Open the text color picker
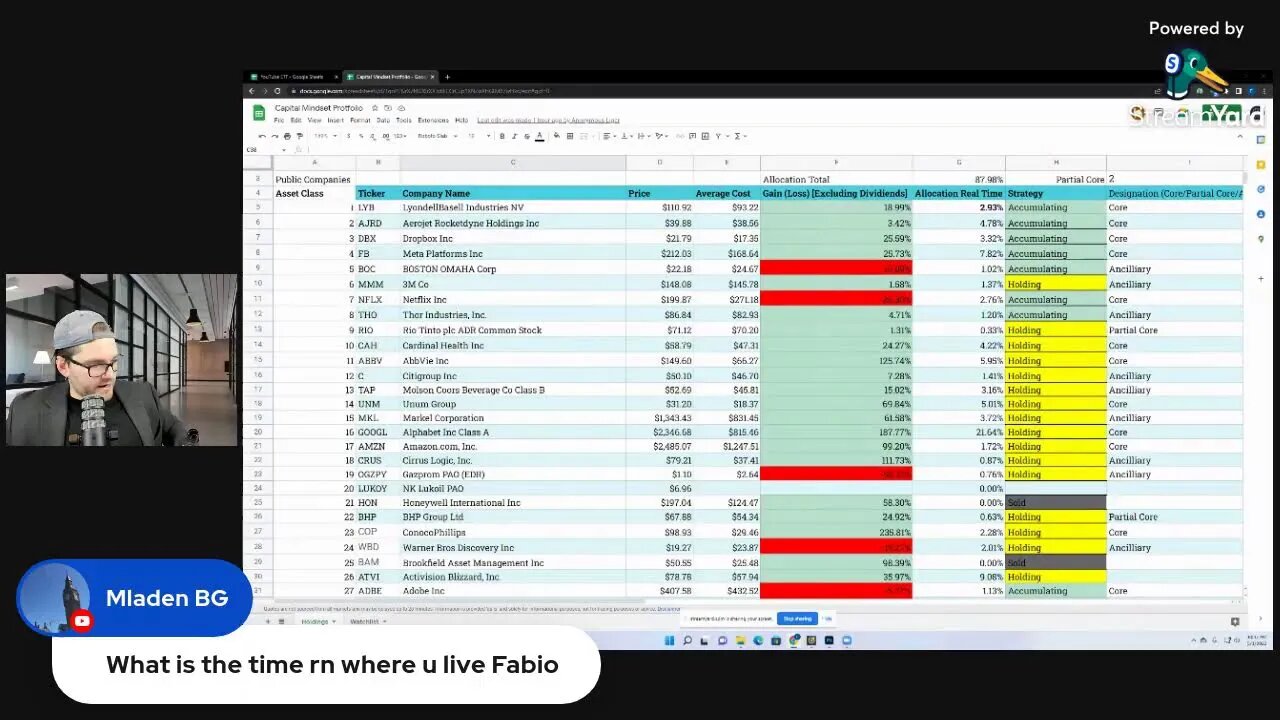This screenshot has width=1280, height=720. (539, 136)
